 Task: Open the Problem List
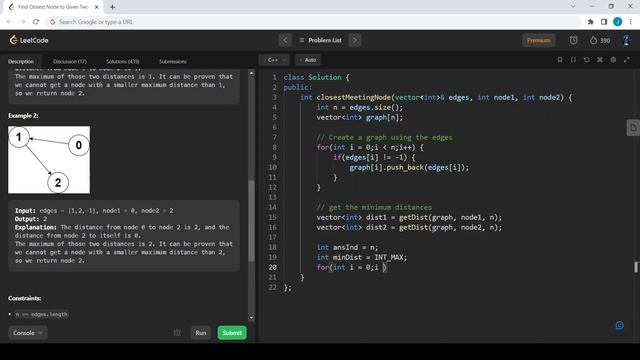tap(320, 40)
